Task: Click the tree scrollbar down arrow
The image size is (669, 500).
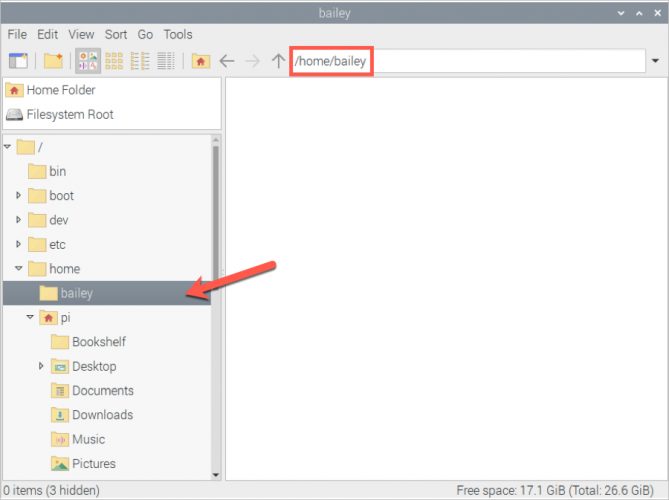Action: 216,474
